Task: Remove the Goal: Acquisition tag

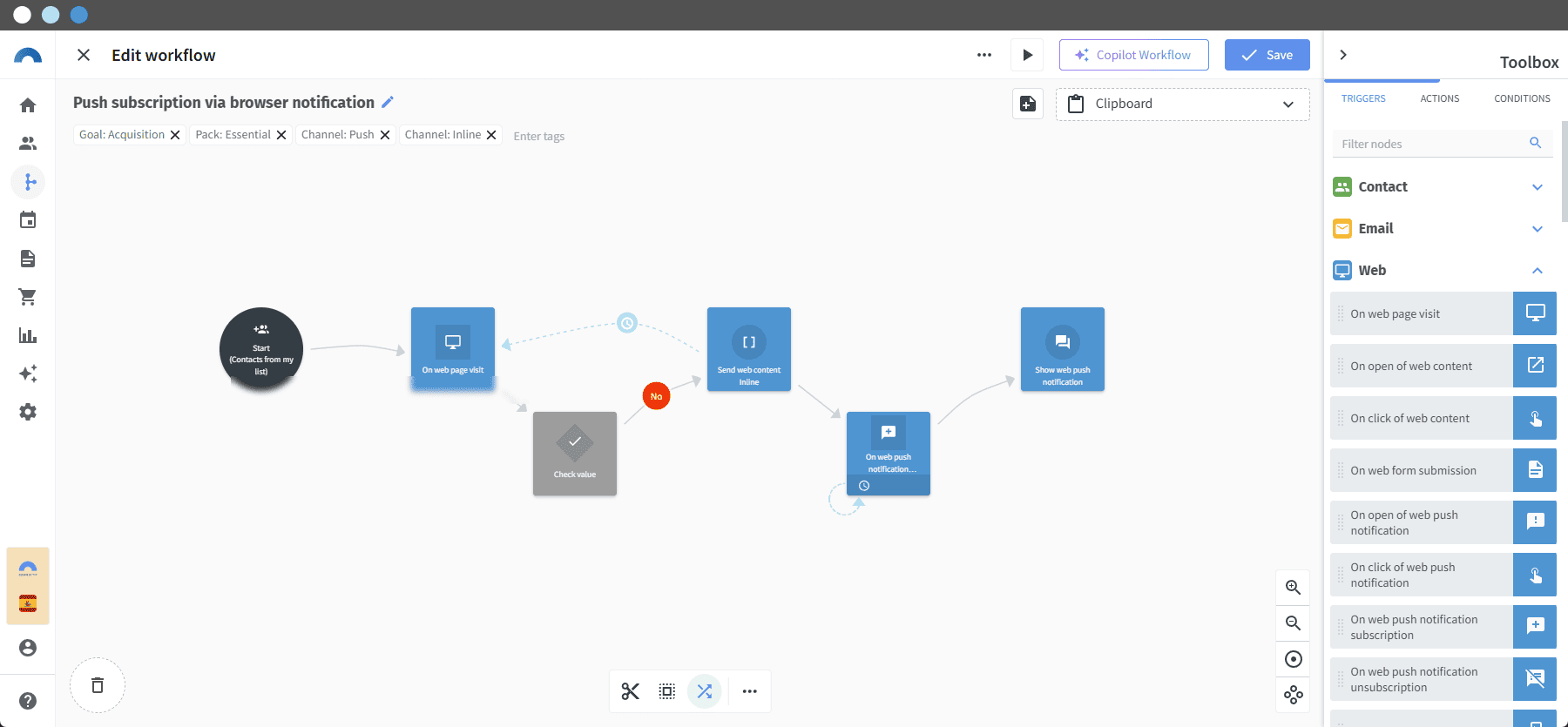Action: pos(175,135)
